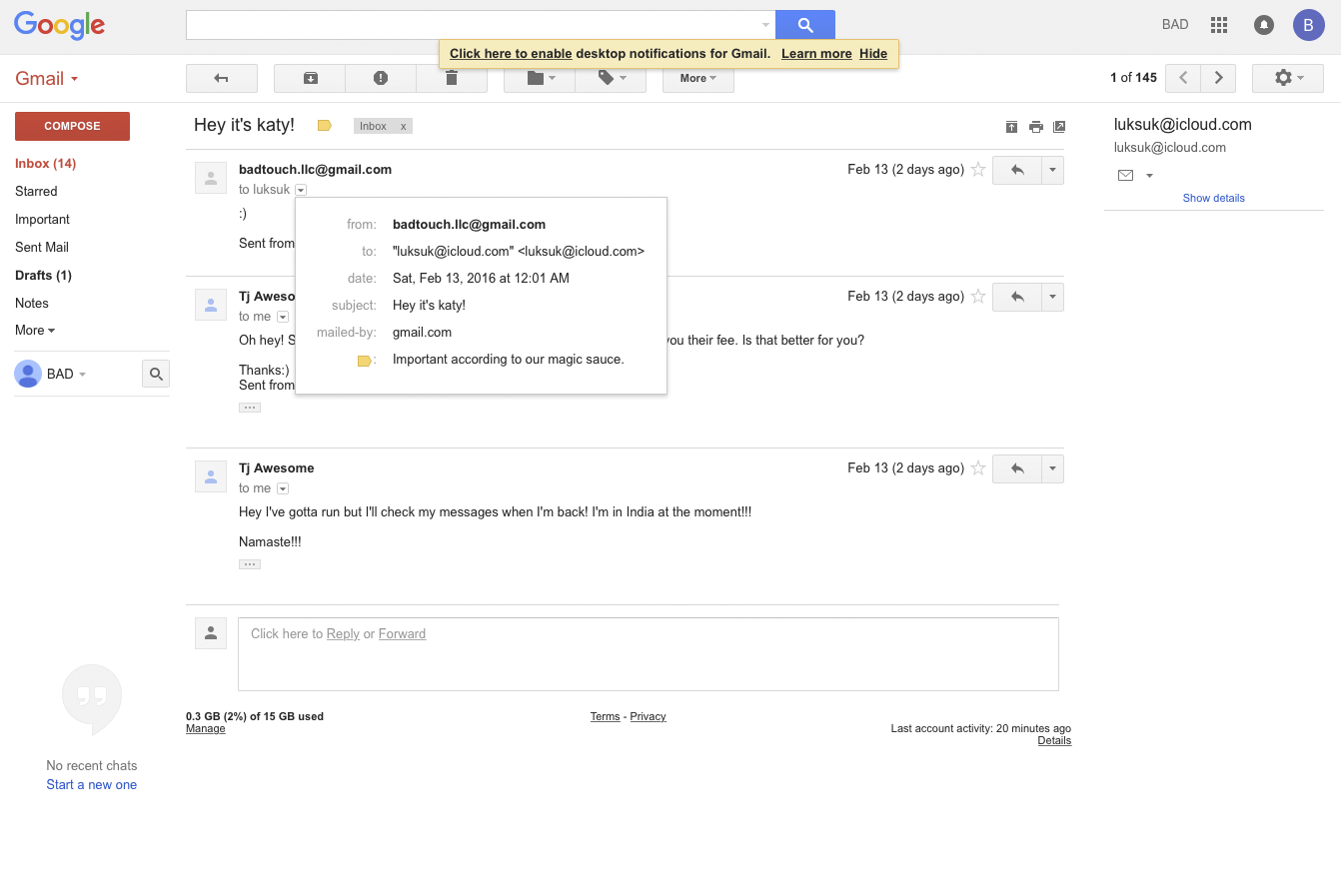
Task: Print all messages in conversation
Action: 1036,127
